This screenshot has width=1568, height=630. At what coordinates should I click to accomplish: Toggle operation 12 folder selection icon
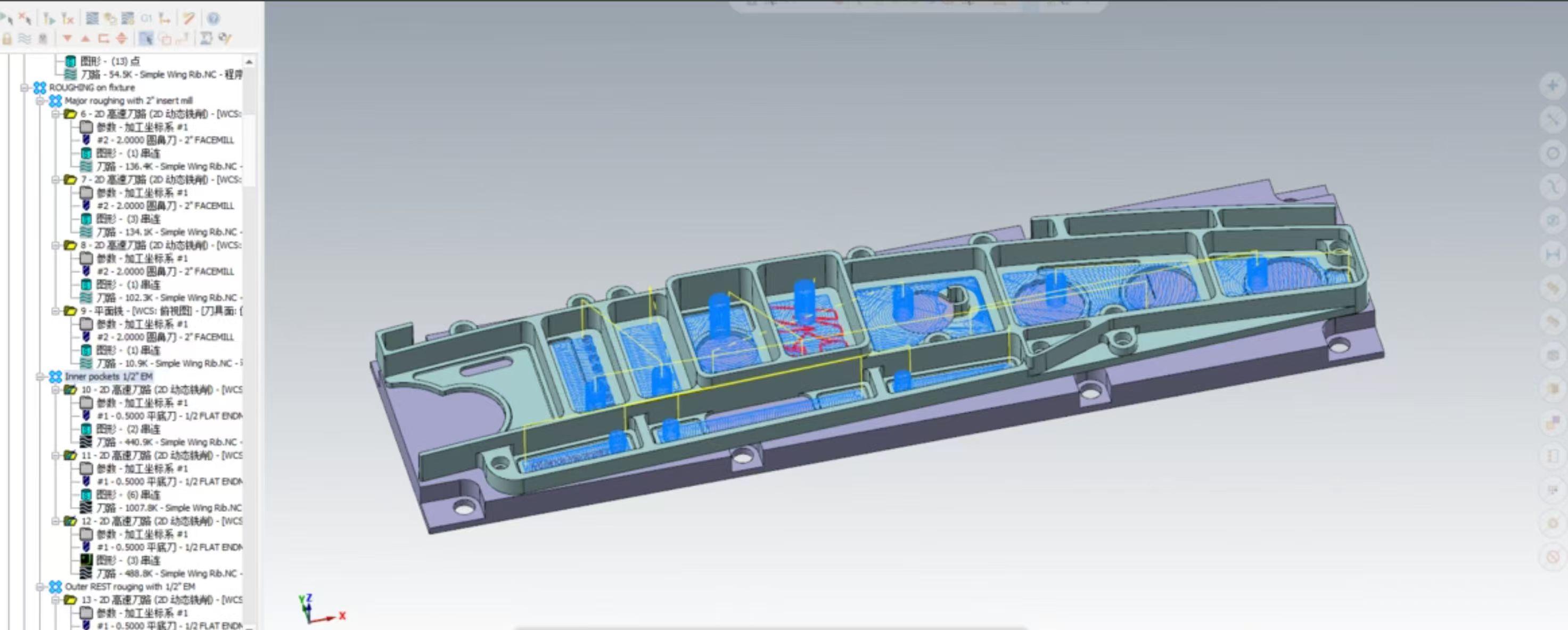tap(70, 521)
